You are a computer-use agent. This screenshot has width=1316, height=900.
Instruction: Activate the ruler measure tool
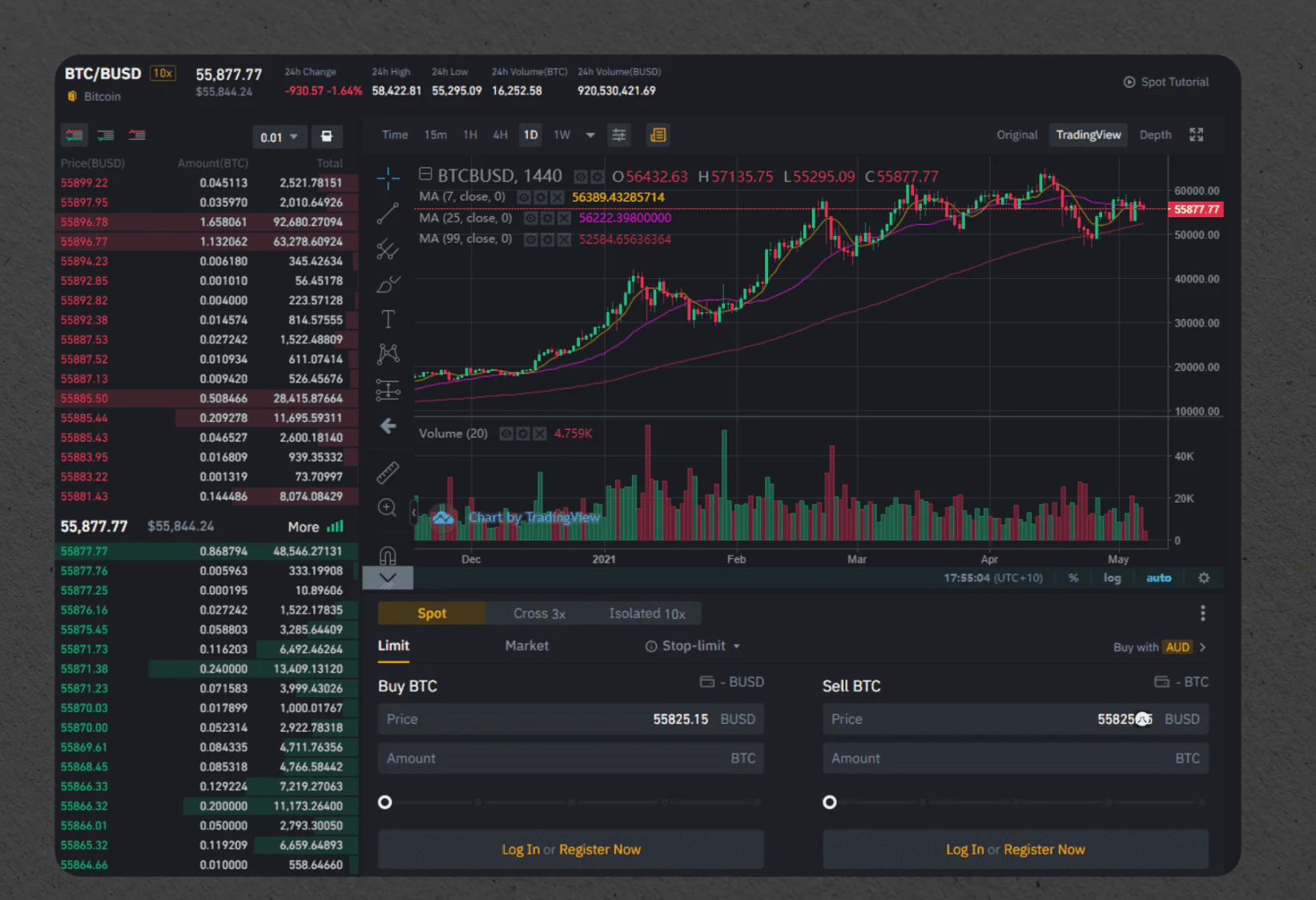388,472
